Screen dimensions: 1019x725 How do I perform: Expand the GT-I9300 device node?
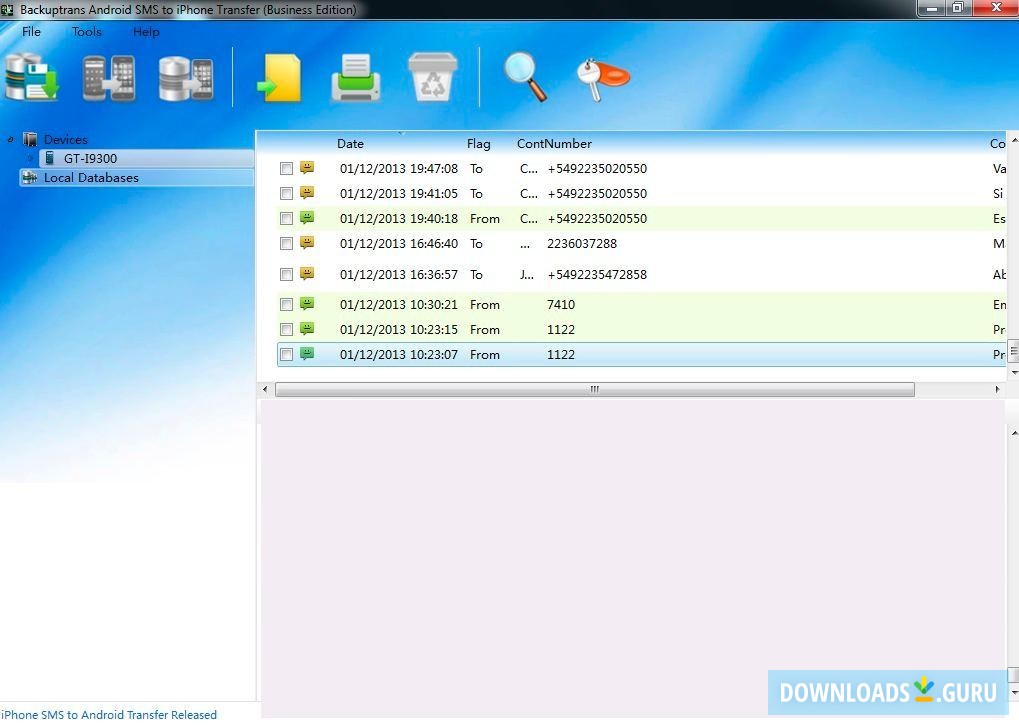click(30, 158)
